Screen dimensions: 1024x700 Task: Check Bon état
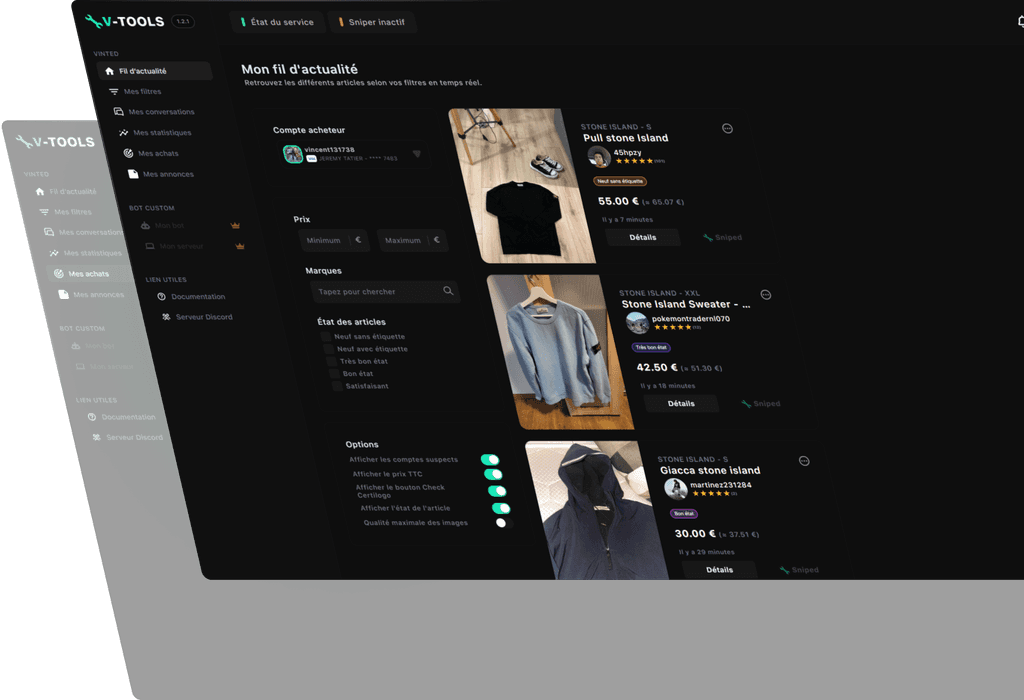[334, 374]
